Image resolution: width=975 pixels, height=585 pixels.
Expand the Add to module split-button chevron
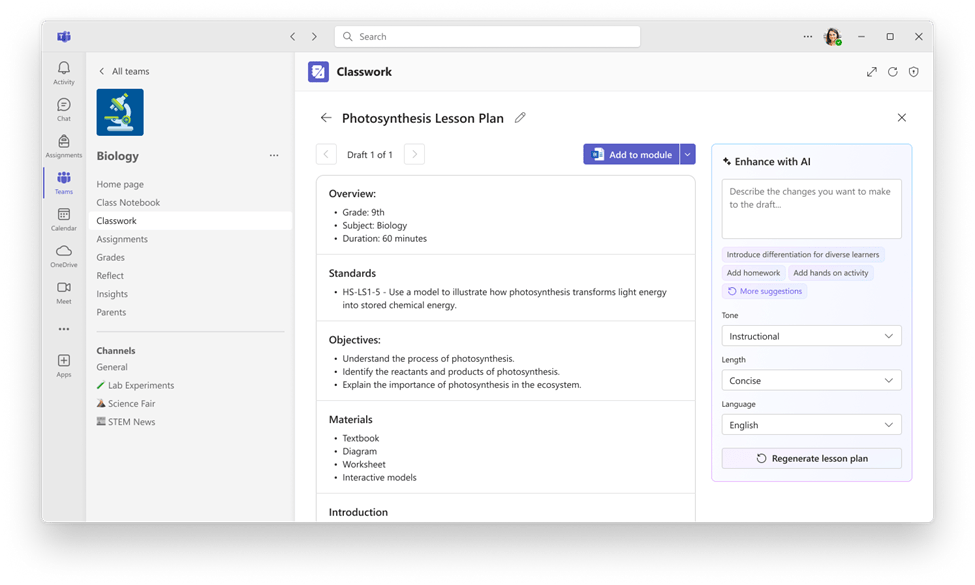pos(686,154)
